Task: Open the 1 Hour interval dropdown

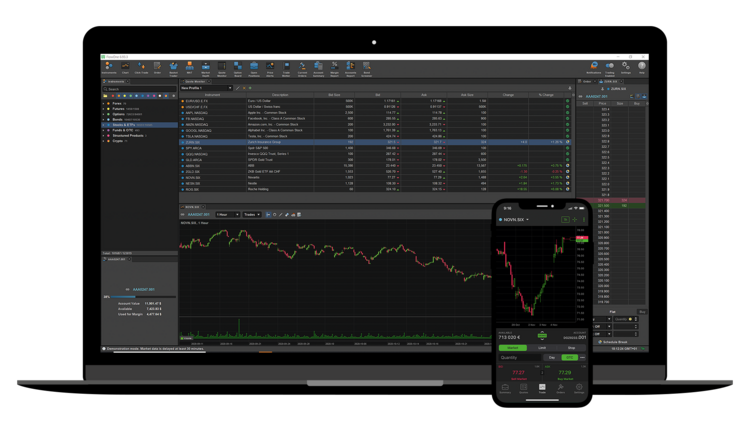Action: (227, 215)
